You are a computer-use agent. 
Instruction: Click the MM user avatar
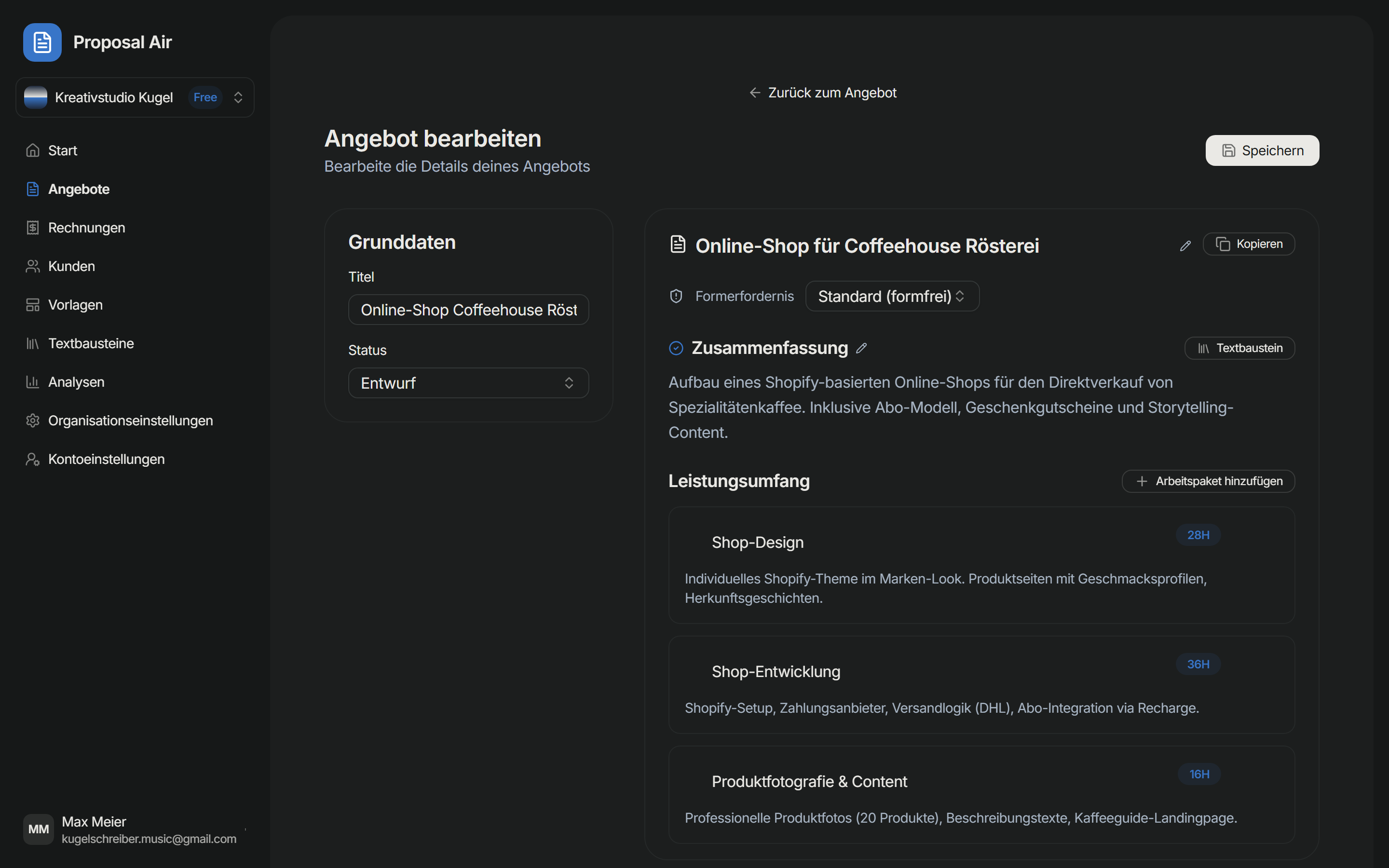click(39, 829)
